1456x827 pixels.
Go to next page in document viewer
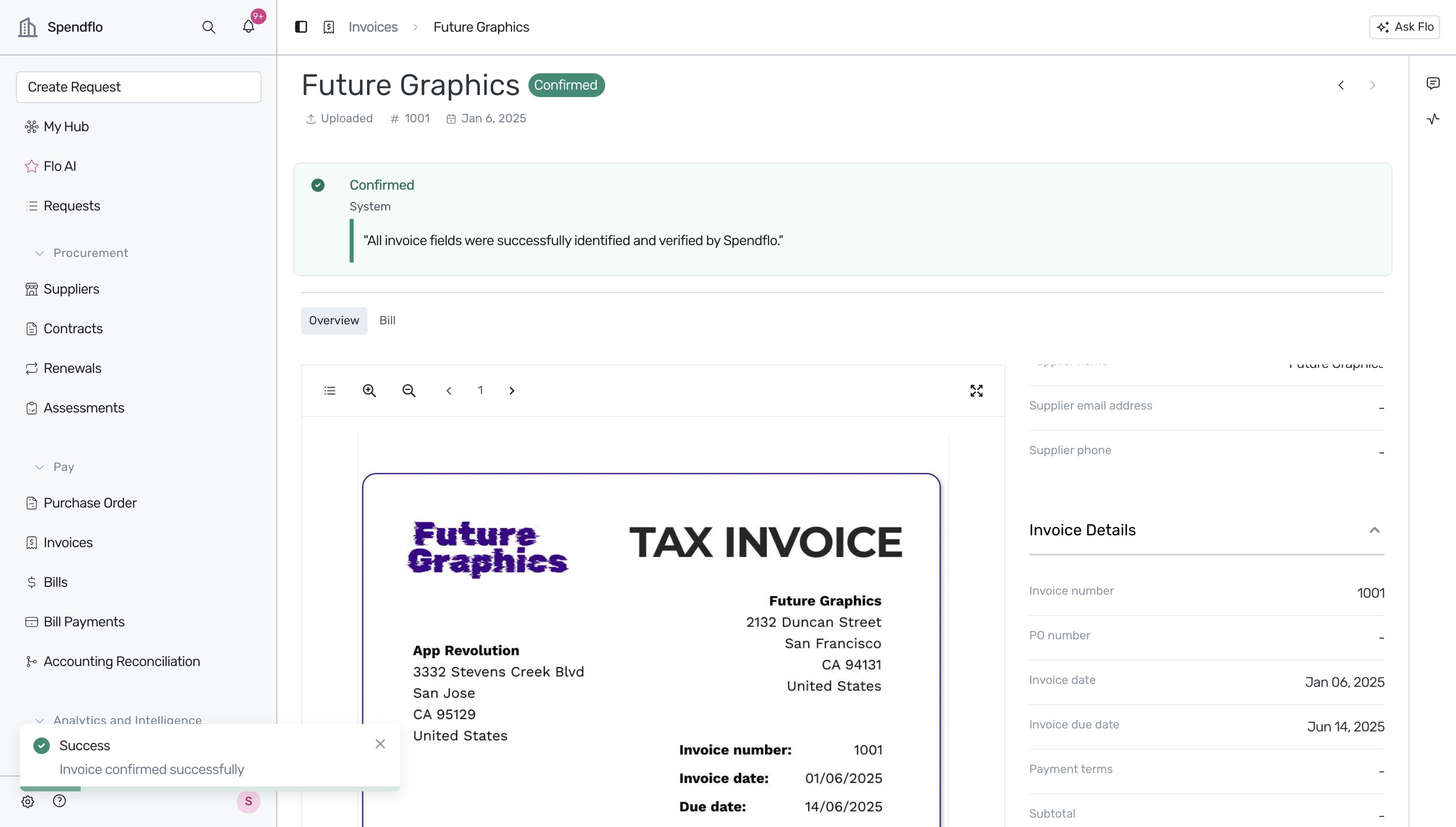[x=512, y=391]
